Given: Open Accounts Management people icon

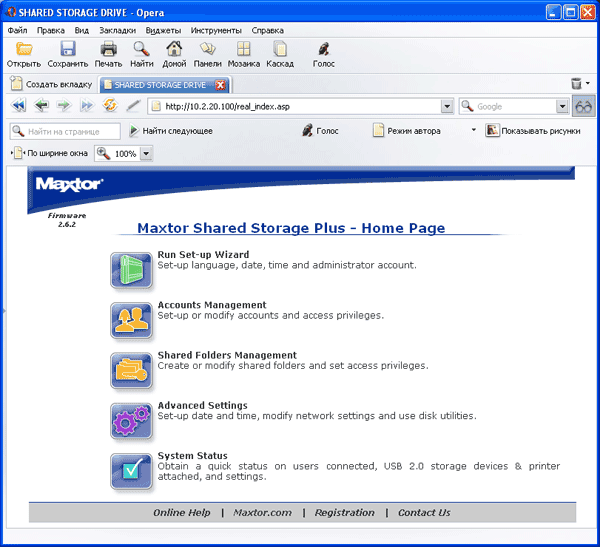Looking at the screenshot, I should click(131, 320).
